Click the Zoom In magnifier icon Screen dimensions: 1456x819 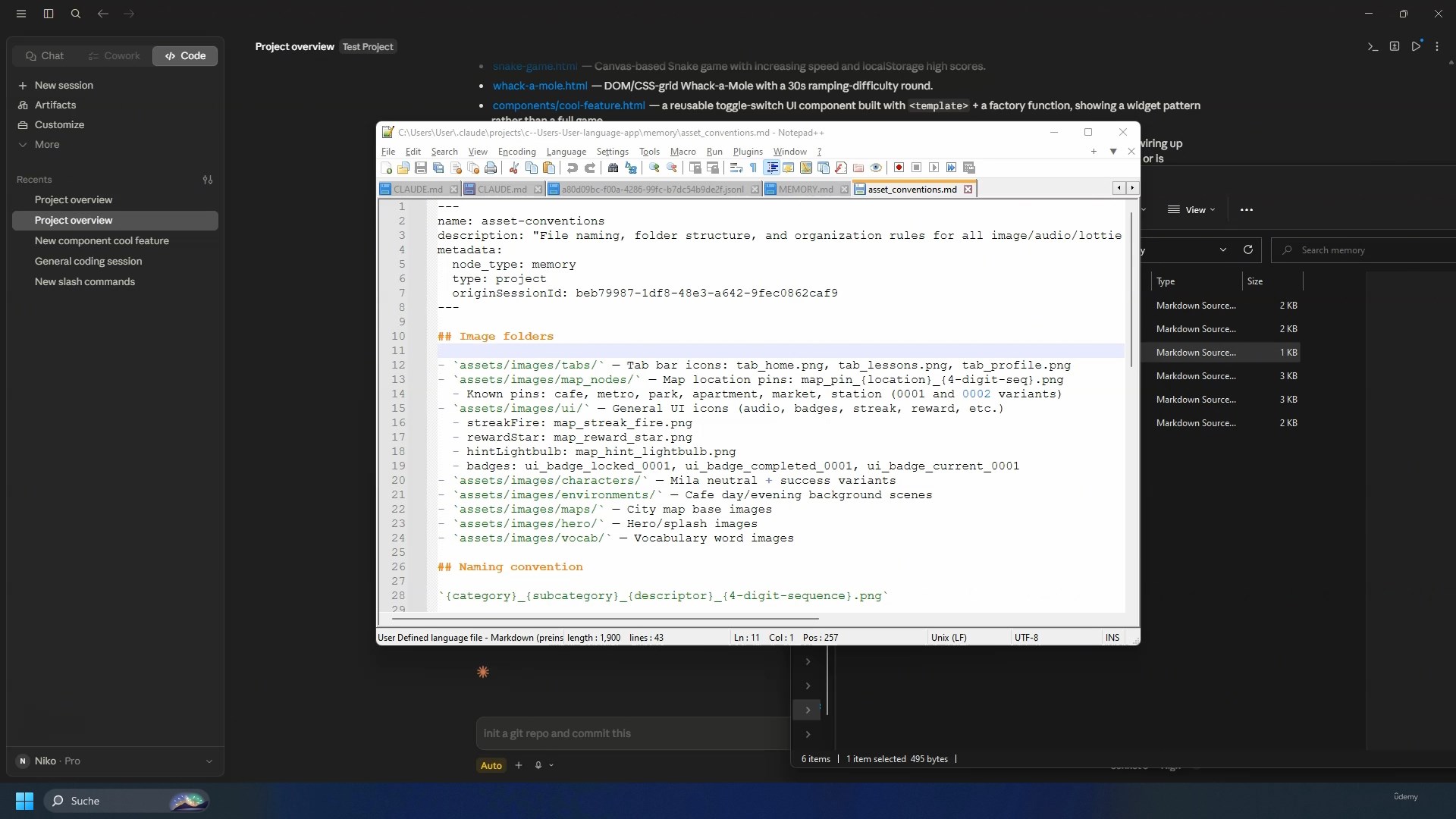click(x=654, y=168)
